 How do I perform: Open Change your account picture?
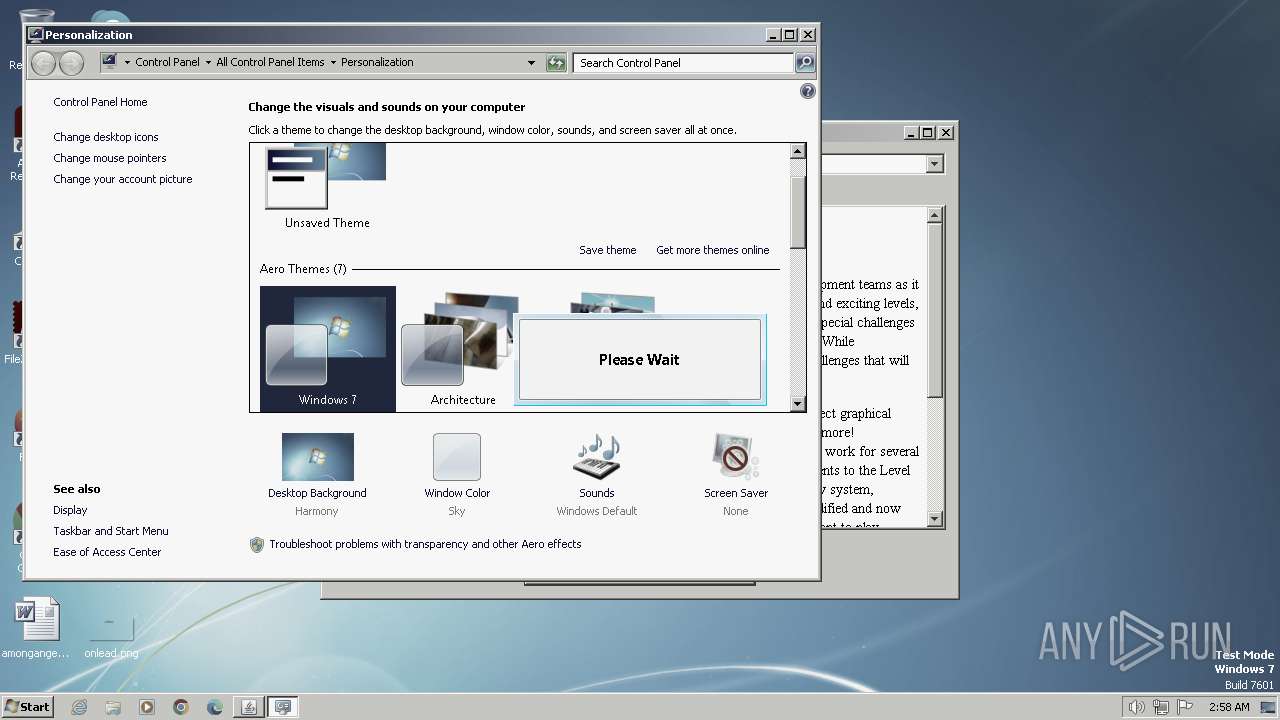click(123, 179)
